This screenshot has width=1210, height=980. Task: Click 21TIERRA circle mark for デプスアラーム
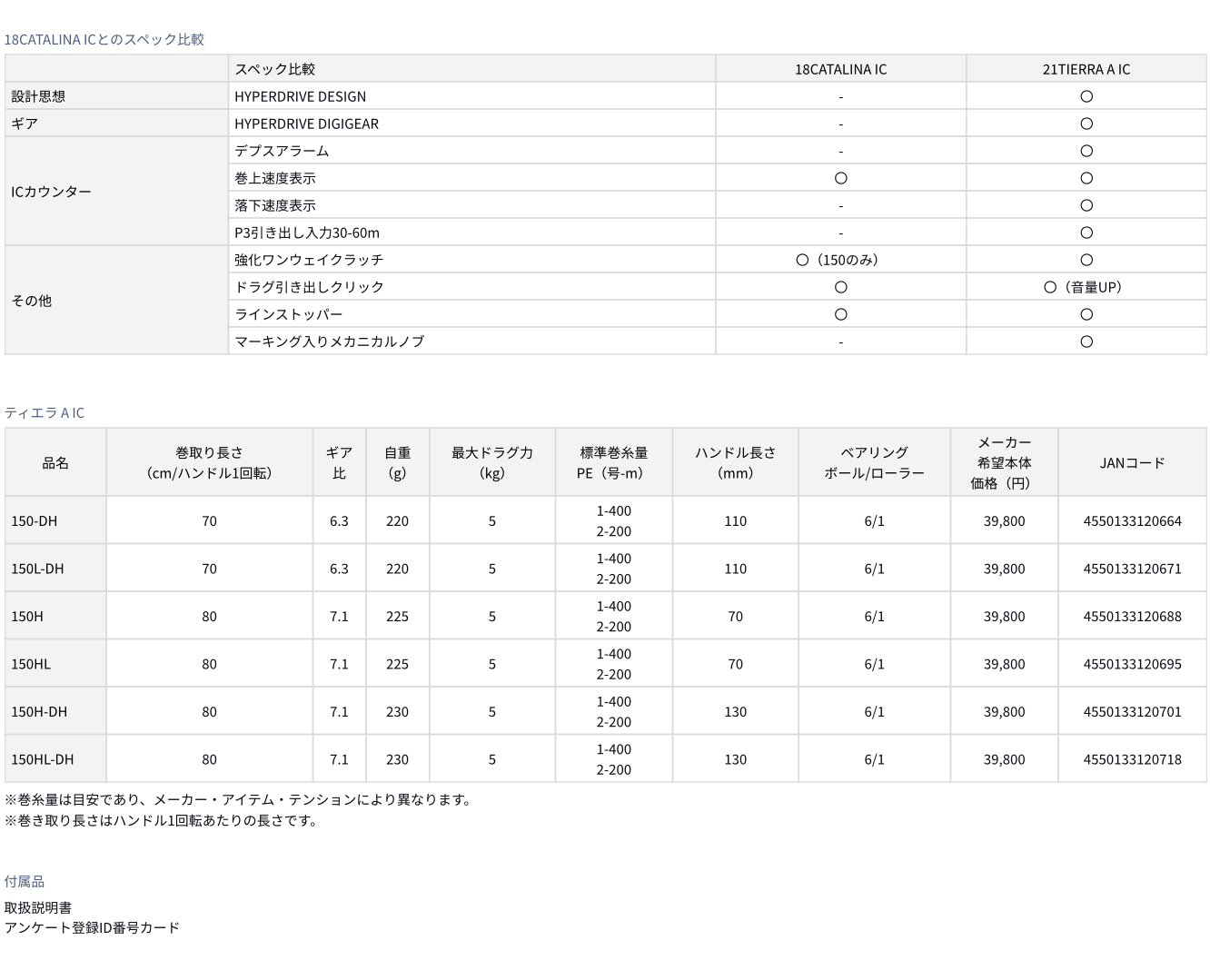click(1086, 151)
